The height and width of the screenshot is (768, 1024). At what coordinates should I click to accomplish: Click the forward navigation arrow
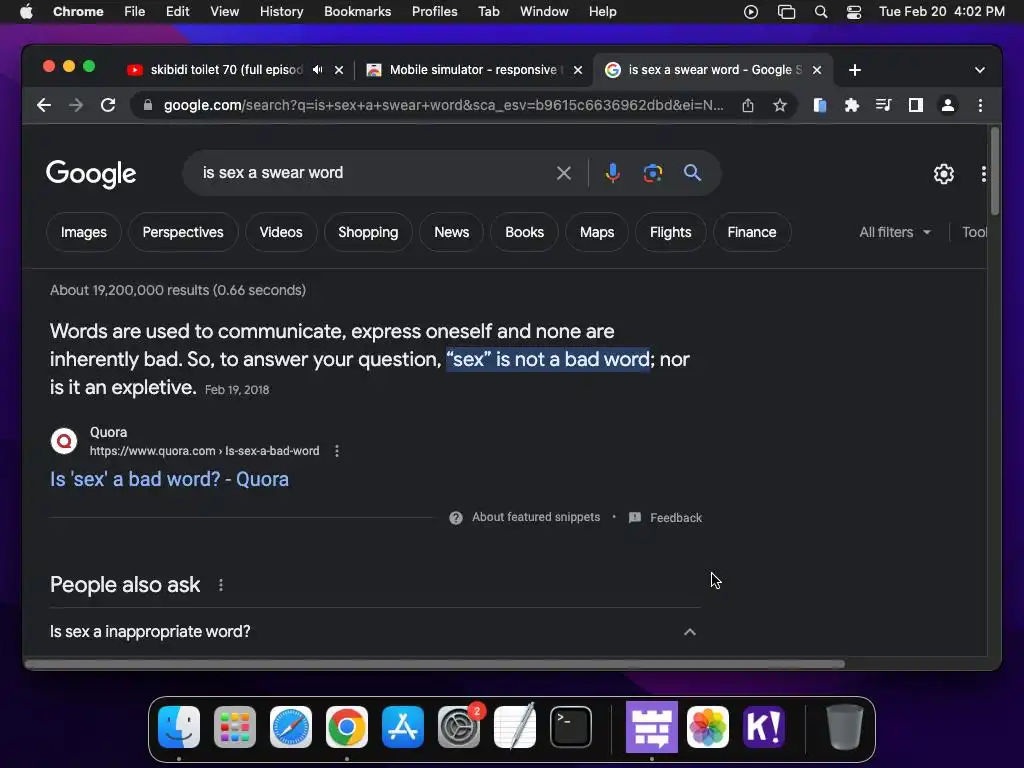[x=76, y=105]
